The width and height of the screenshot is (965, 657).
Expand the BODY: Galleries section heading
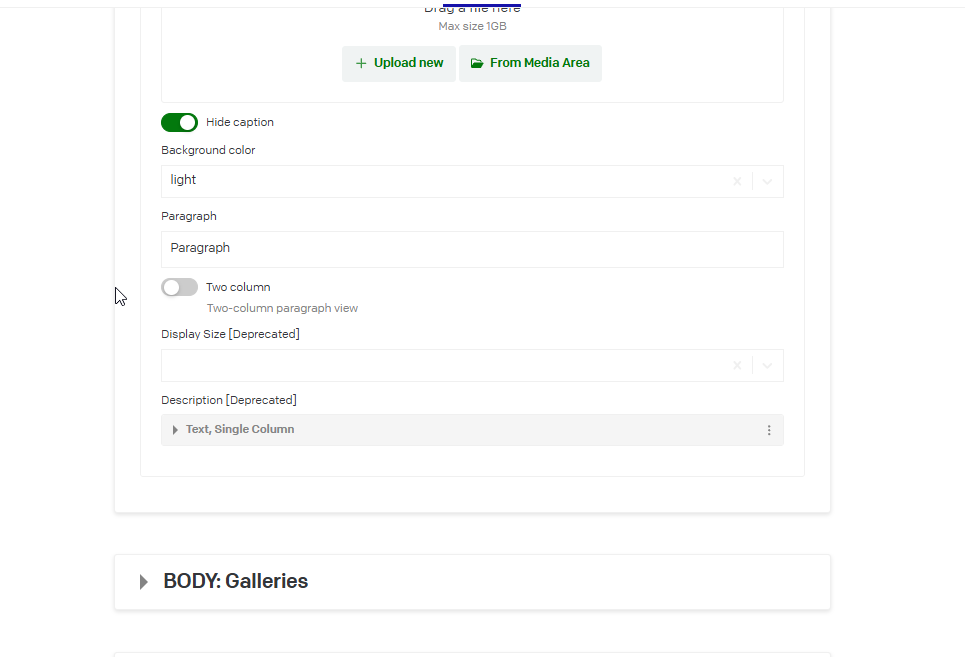[x=236, y=581]
